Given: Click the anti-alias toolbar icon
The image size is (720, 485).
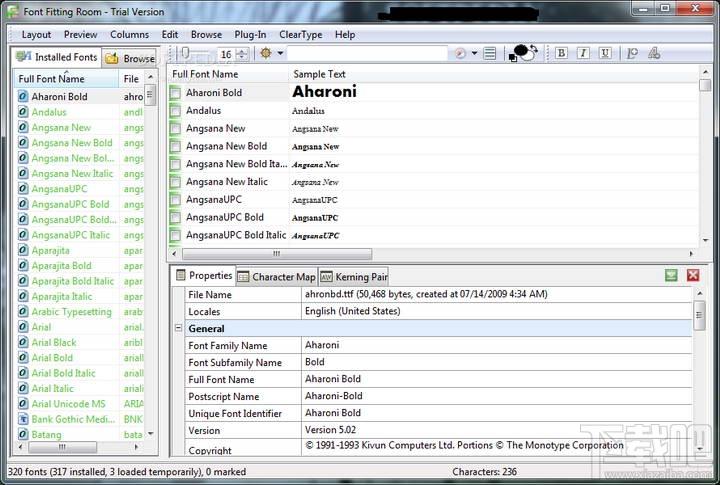Looking at the screenshot, I should click(x=632, y=53).
